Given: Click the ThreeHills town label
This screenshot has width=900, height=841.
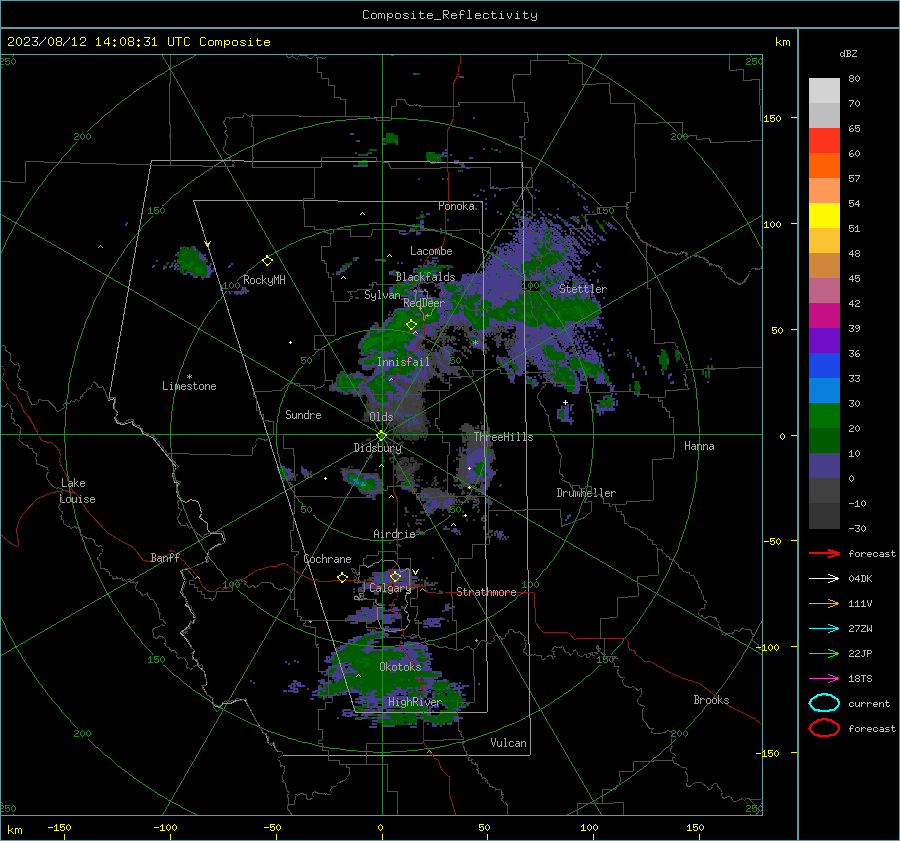Looking at the screenshot, I should (503, 437).
